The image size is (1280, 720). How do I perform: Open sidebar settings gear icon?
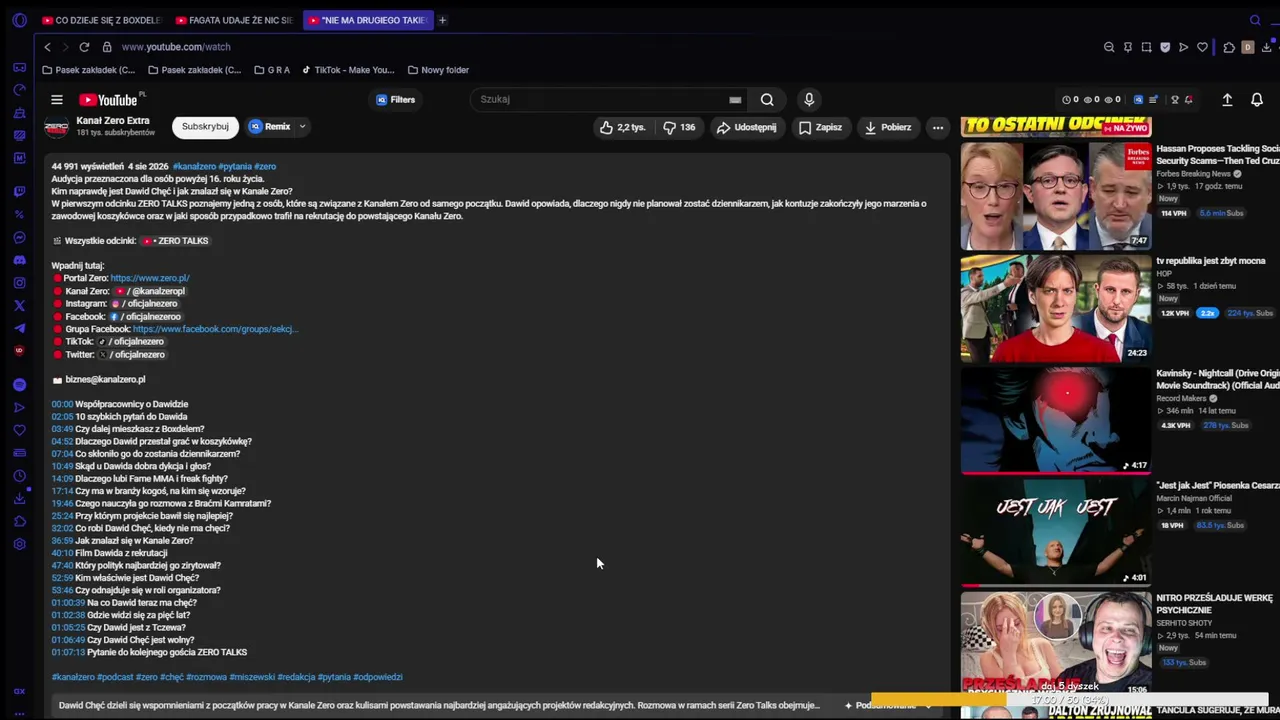19,544
